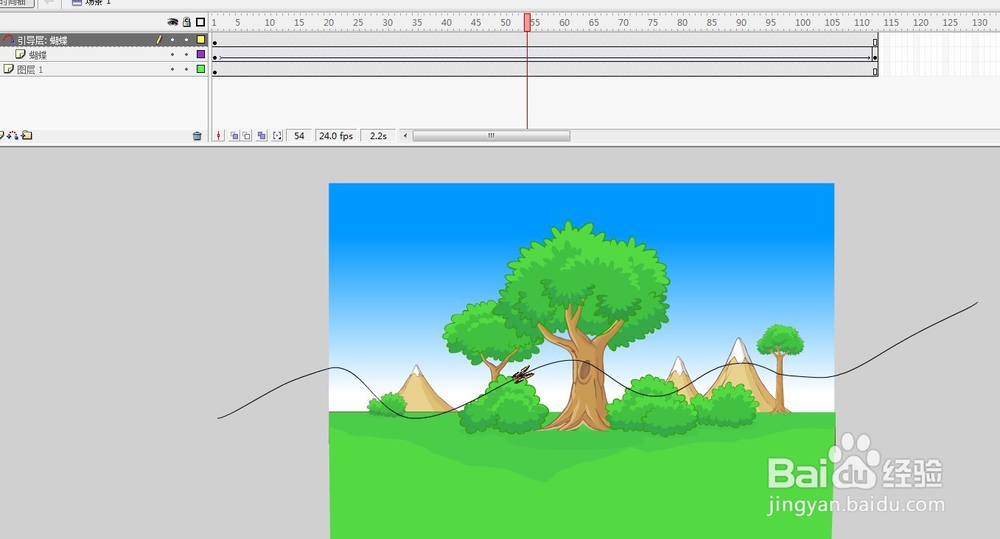1000x539 pixels.
Task: Click the center frame button
Action: click(x=218, y=136)
